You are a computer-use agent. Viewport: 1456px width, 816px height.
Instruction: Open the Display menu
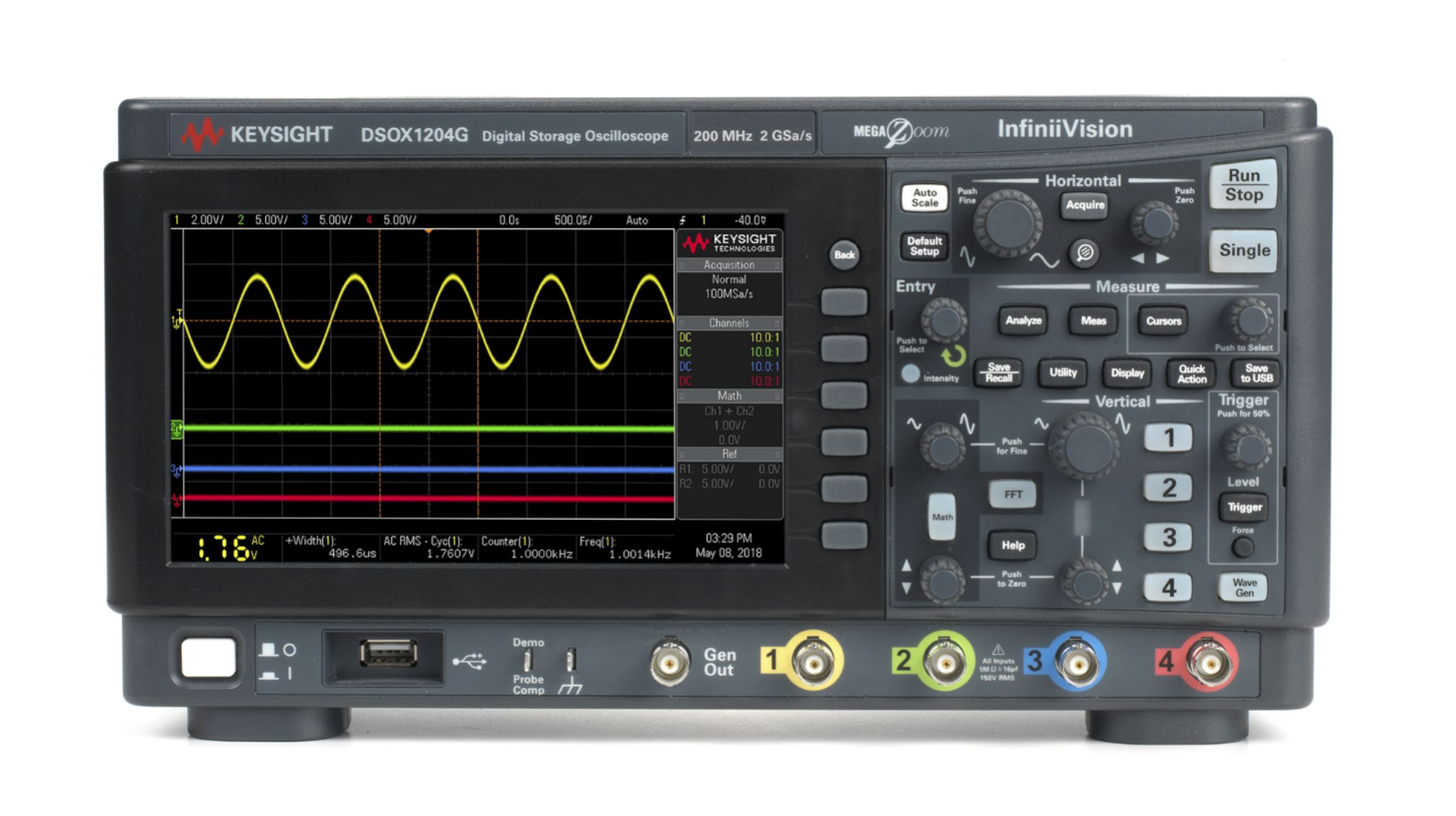(1127, 373)
